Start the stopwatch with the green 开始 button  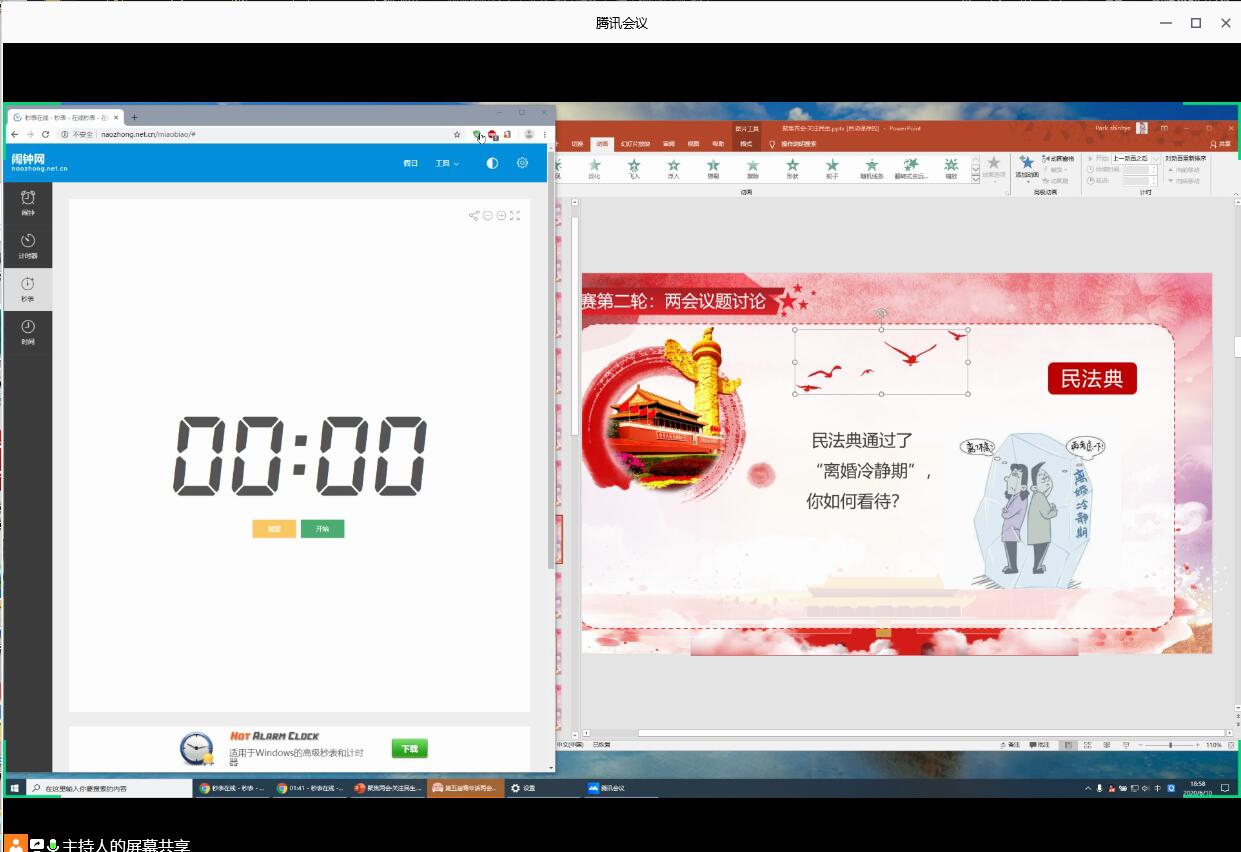322,529
